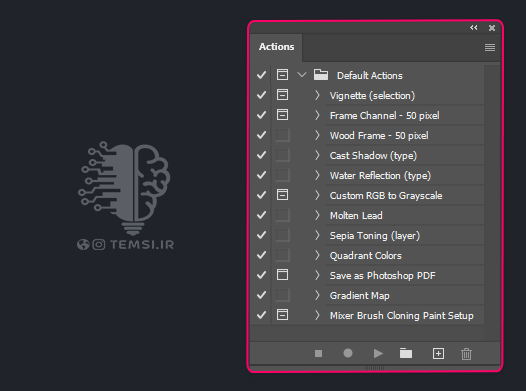Toggle checkmark for Molten Lead
The width and height of the screenshot is (526, 391).
(261, 215)
